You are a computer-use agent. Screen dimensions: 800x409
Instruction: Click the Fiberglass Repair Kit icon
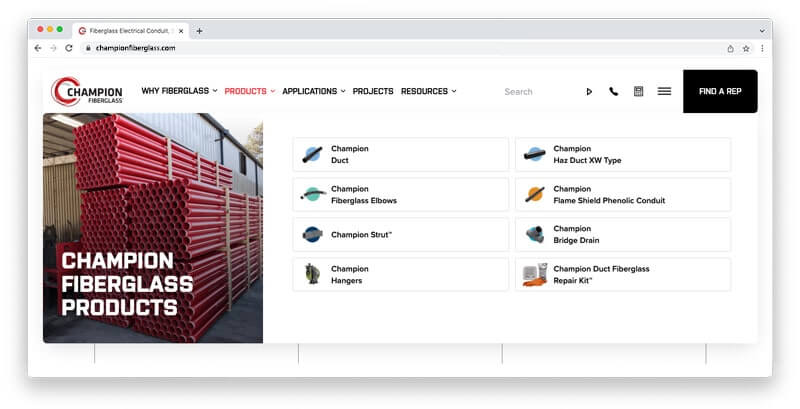coord(535,274)
